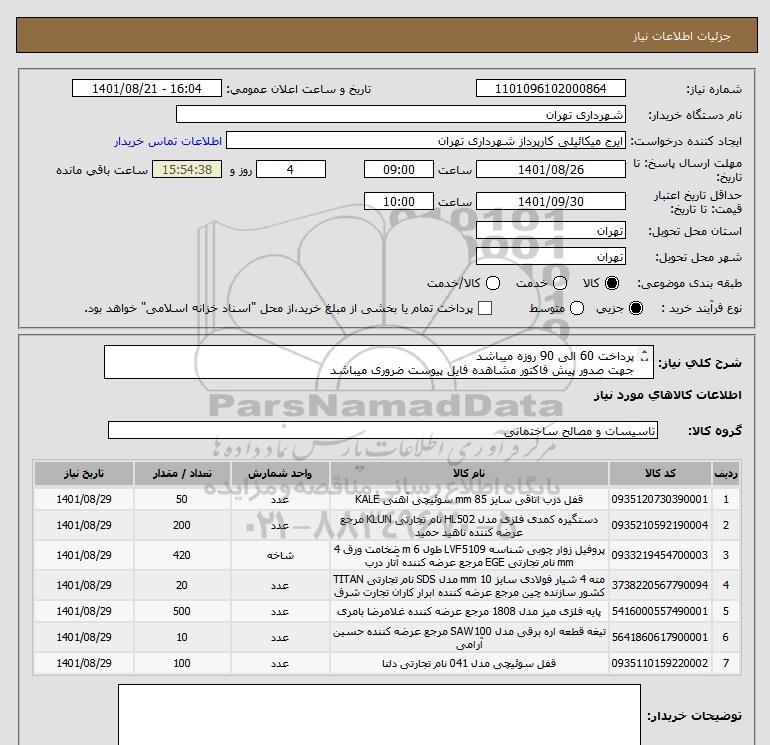The image size is (770, 745).
Task: Click the remaining days field showing 4
Action: (291, 169)
